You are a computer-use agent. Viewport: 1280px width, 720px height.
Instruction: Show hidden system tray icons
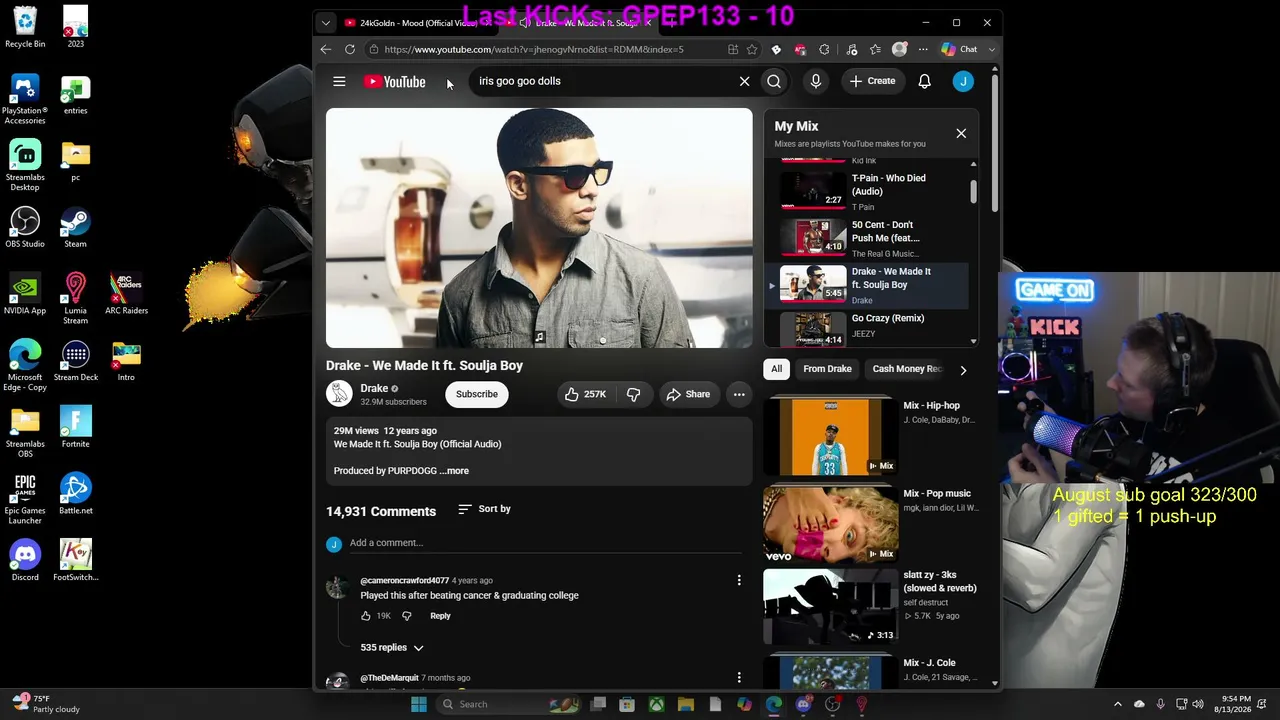(1118, 704)
